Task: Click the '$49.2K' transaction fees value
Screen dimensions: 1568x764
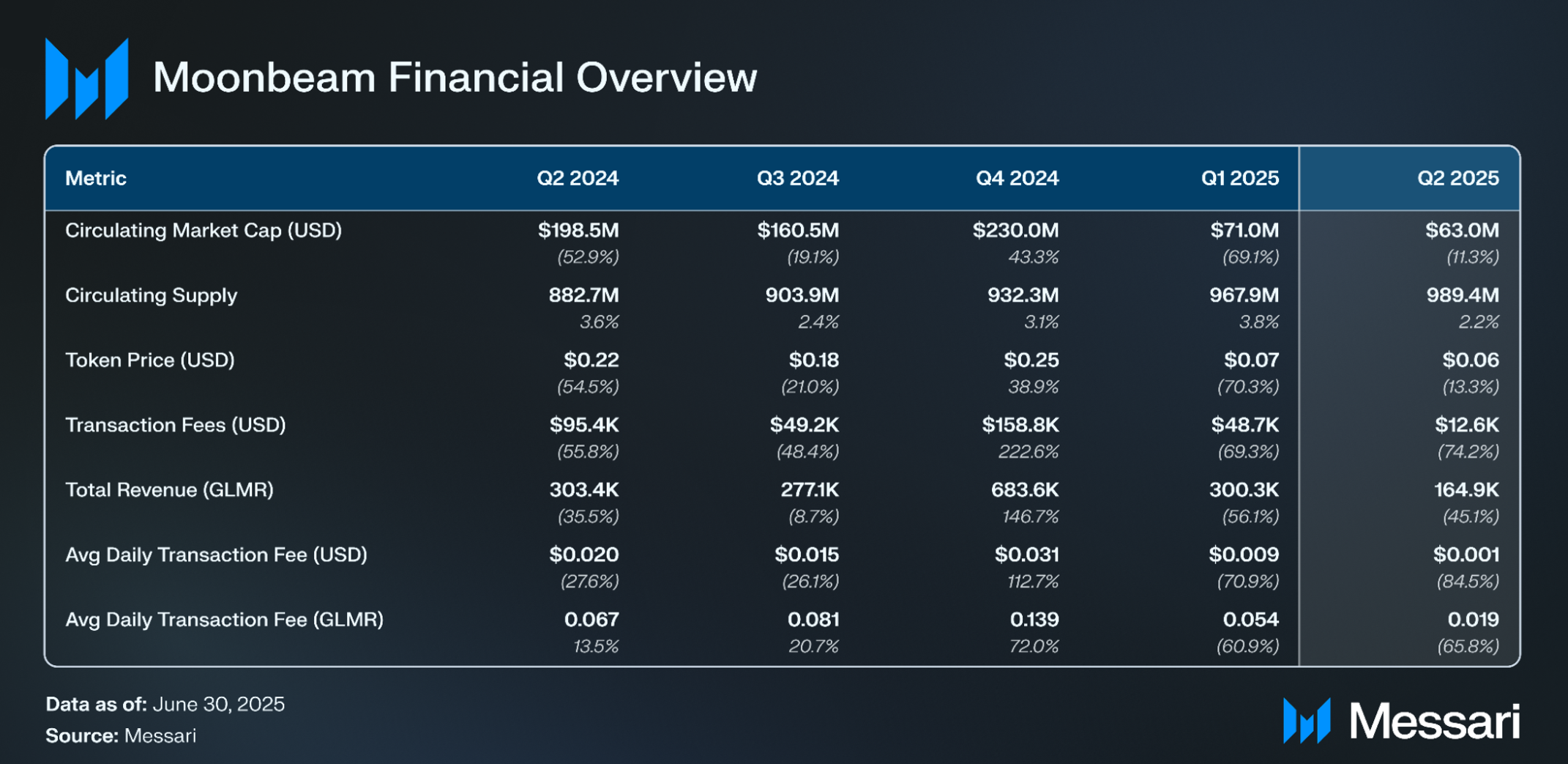Action: (x=804, y=425)
